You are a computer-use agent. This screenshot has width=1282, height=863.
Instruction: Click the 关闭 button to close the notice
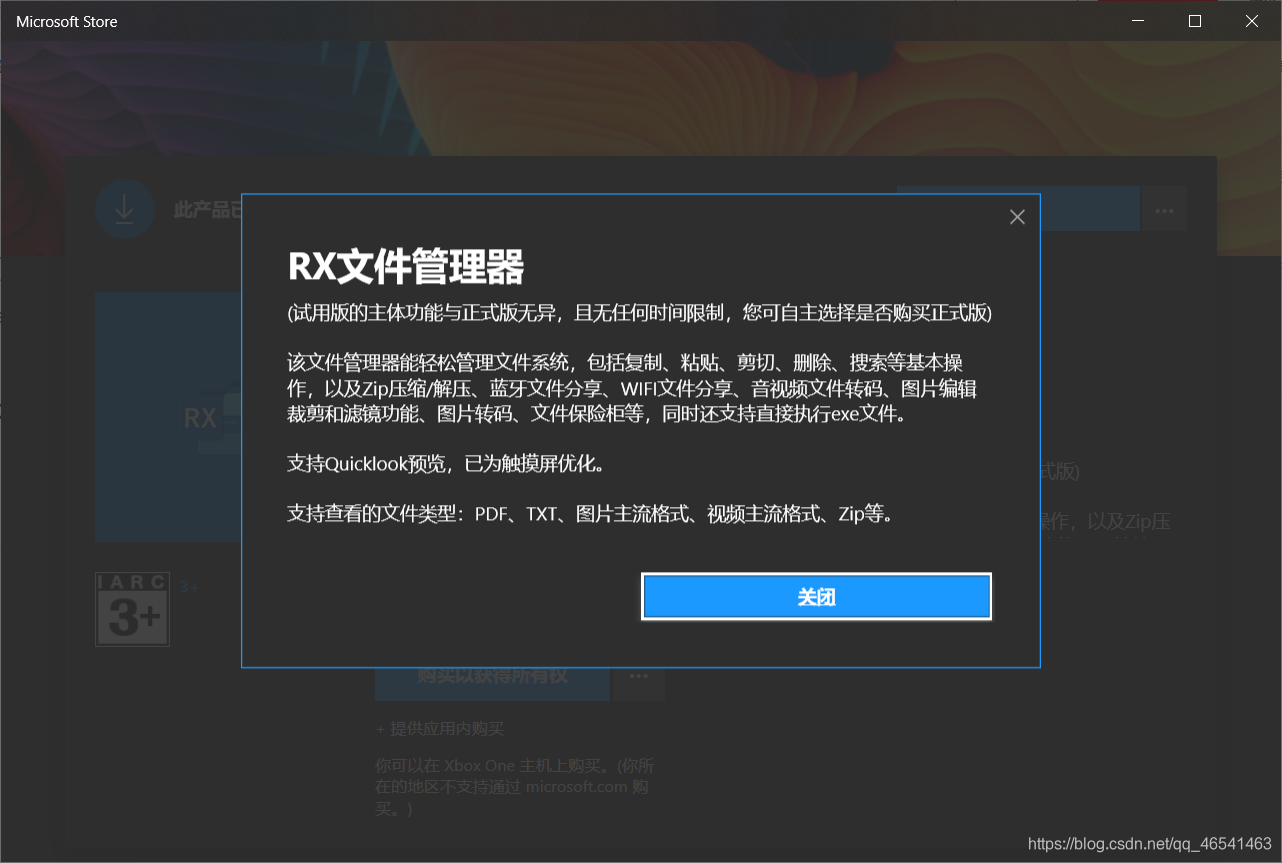point(816,596)
